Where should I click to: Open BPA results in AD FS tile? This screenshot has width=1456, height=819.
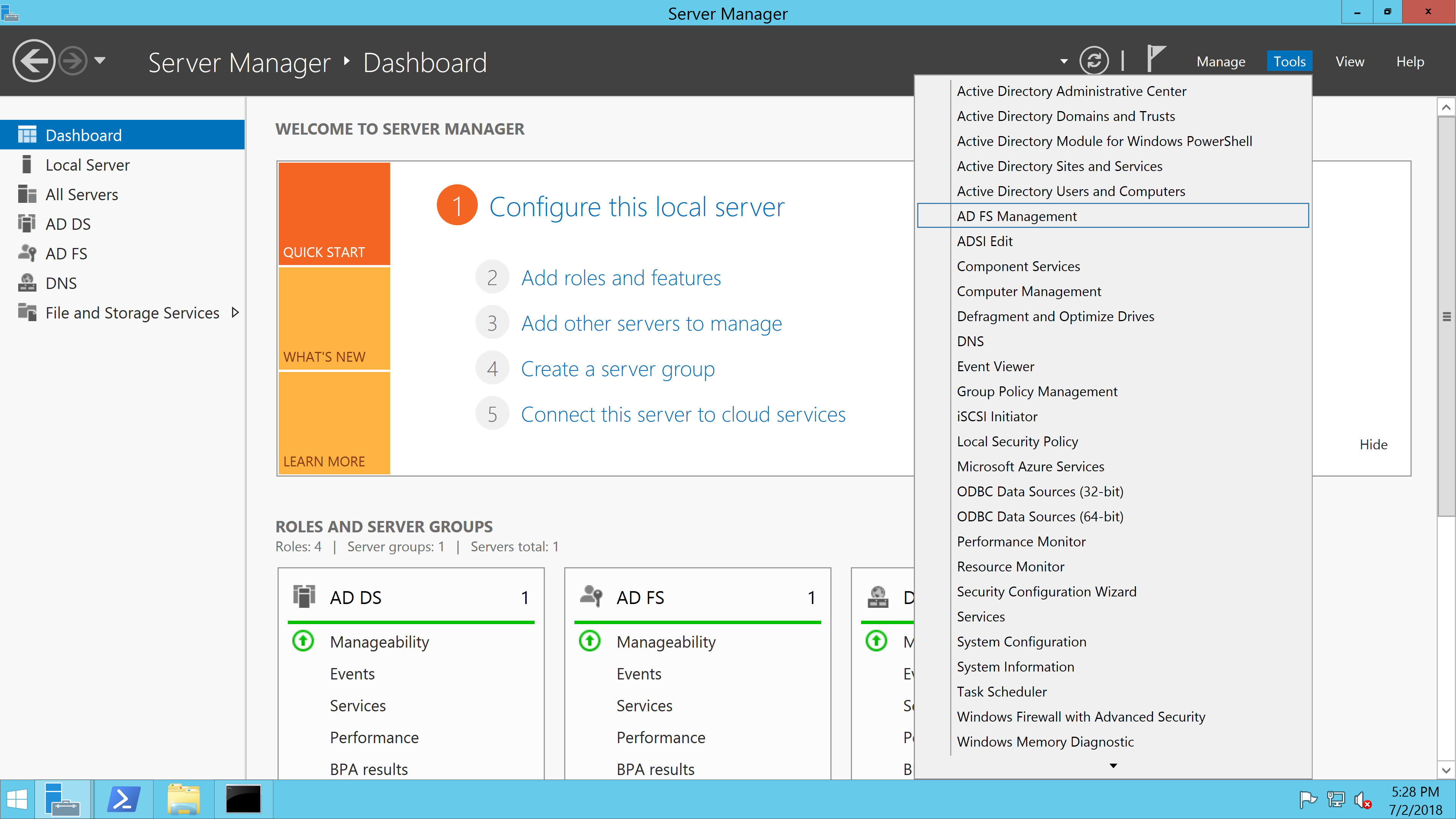(655, 769)
